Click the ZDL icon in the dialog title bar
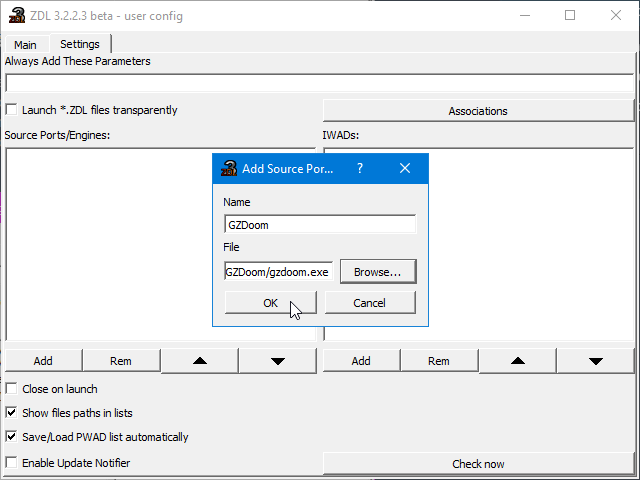Screen dimensions: 640x480 (228, 169)
